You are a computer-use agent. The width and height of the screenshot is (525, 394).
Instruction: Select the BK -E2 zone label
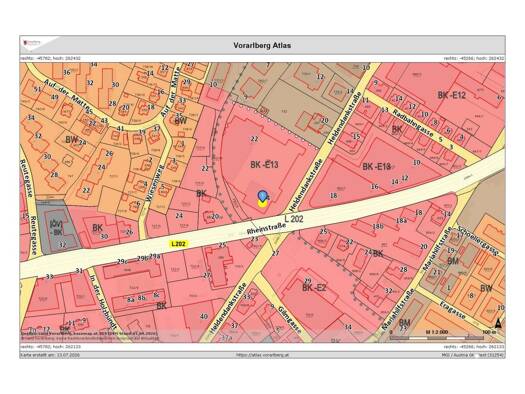(x=314, y=288)
